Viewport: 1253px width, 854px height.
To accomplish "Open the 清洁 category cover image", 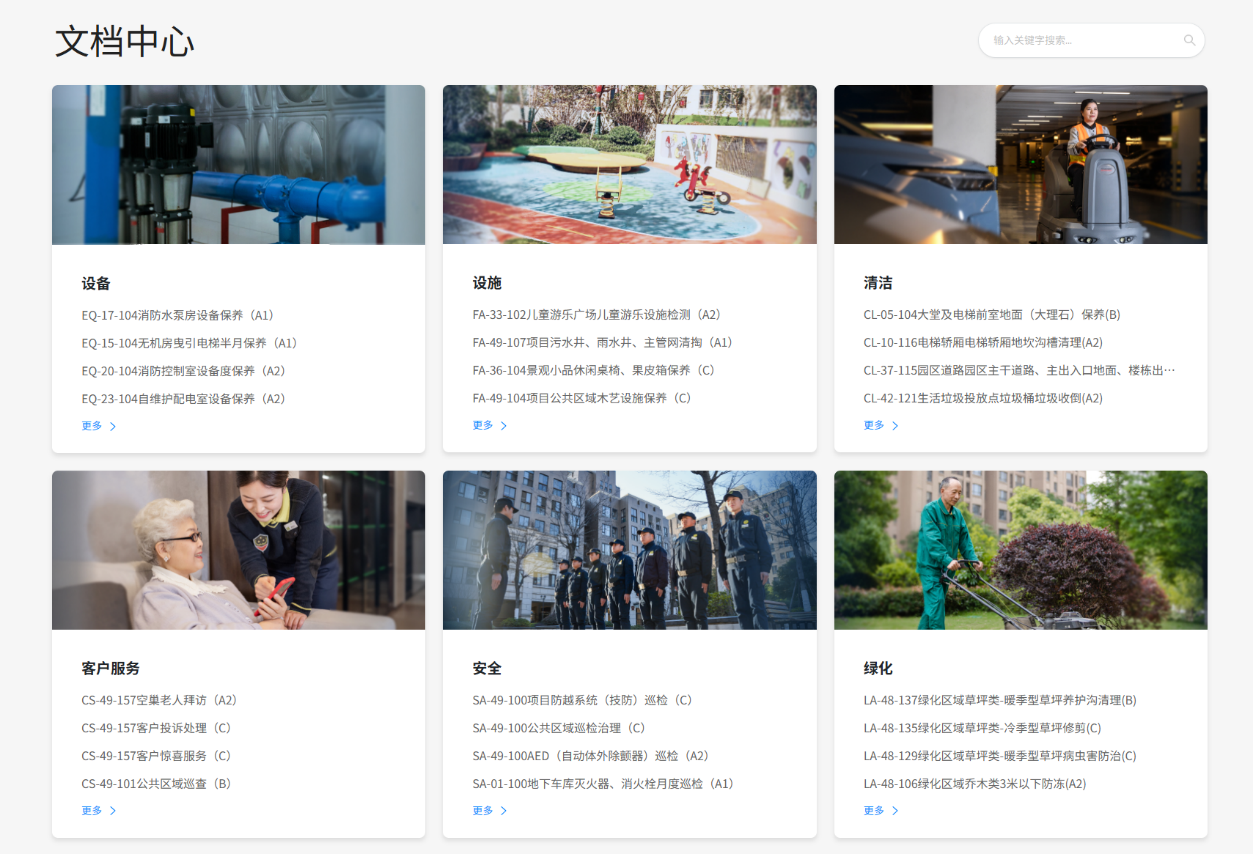I will point(1020,164).
